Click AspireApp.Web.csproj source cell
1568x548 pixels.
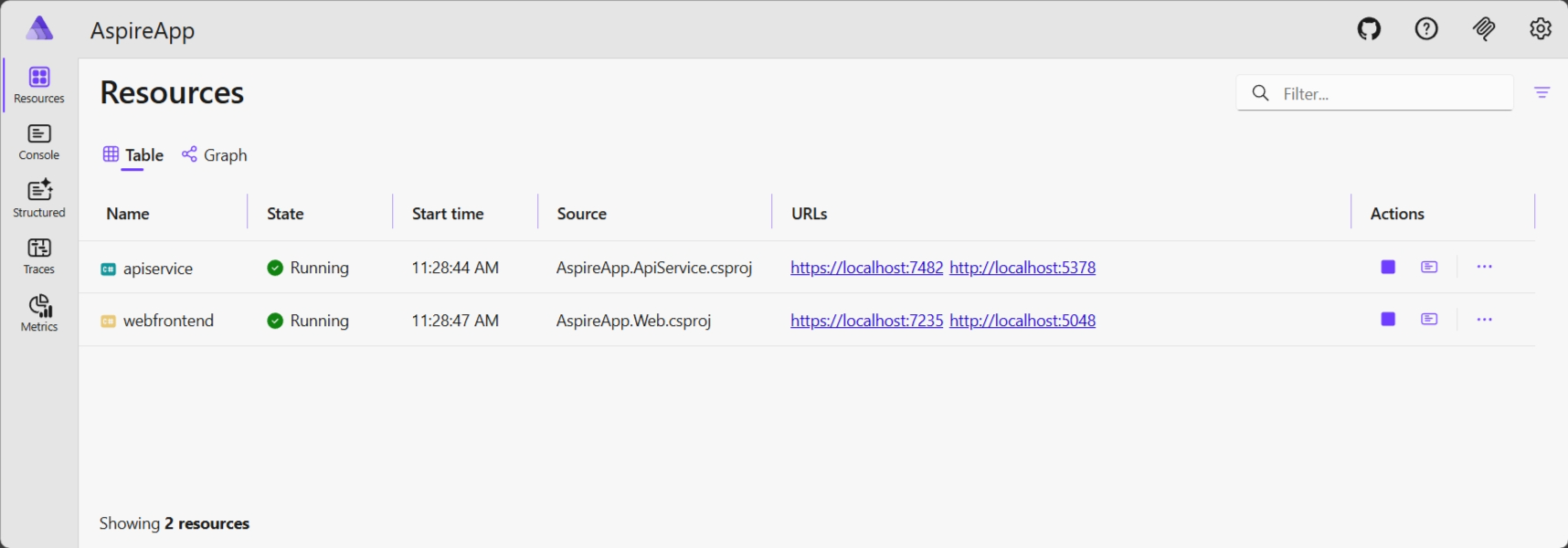tap(633, 321)
